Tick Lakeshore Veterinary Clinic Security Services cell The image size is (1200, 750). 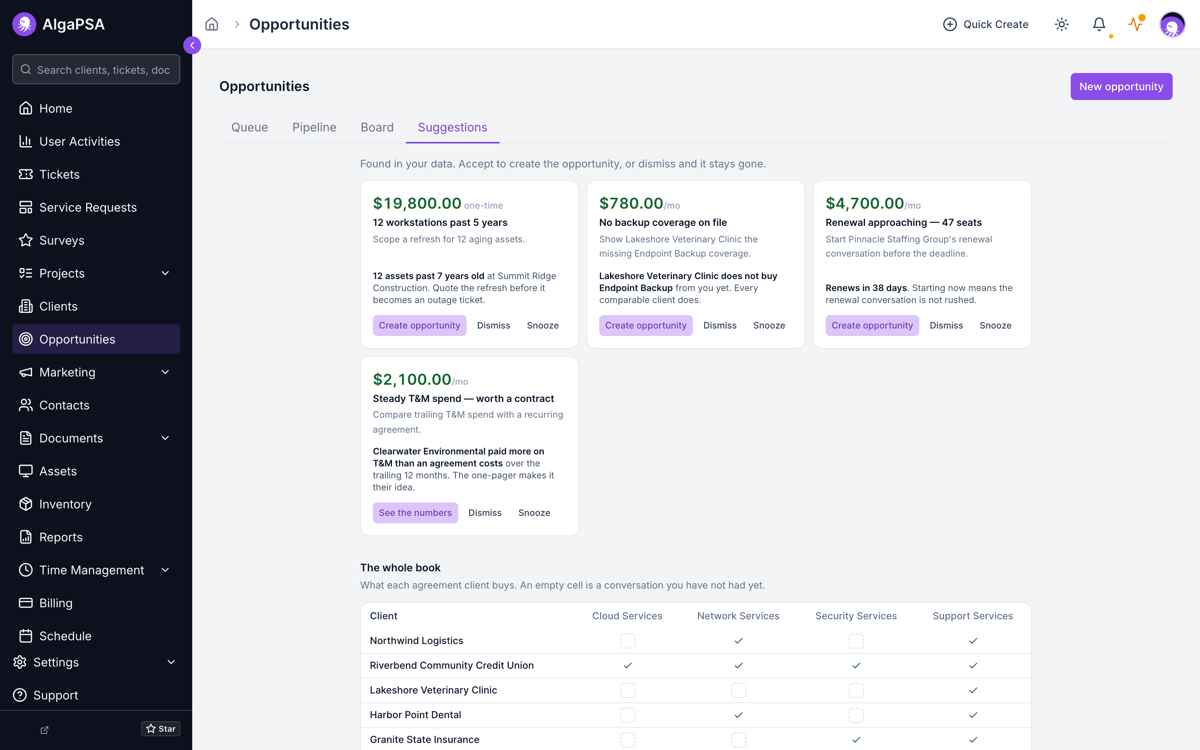click(856, 690)
